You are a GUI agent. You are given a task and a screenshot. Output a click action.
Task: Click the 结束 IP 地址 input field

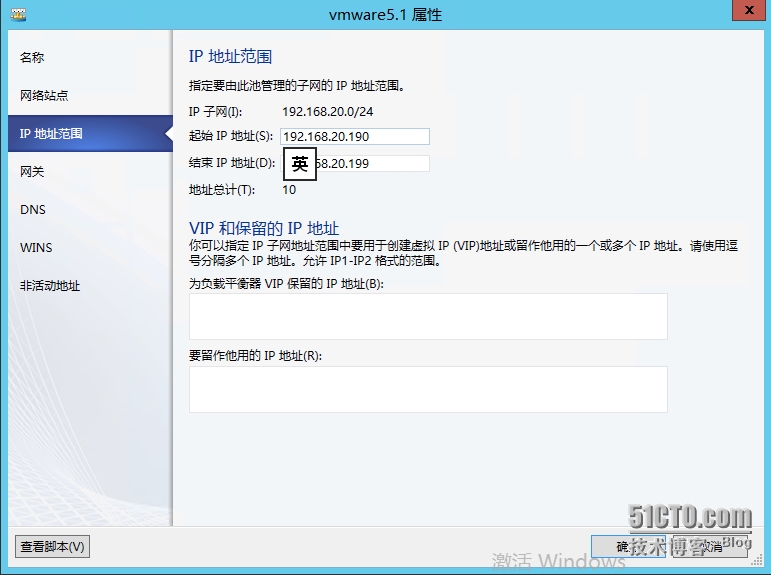pos(355,163)
